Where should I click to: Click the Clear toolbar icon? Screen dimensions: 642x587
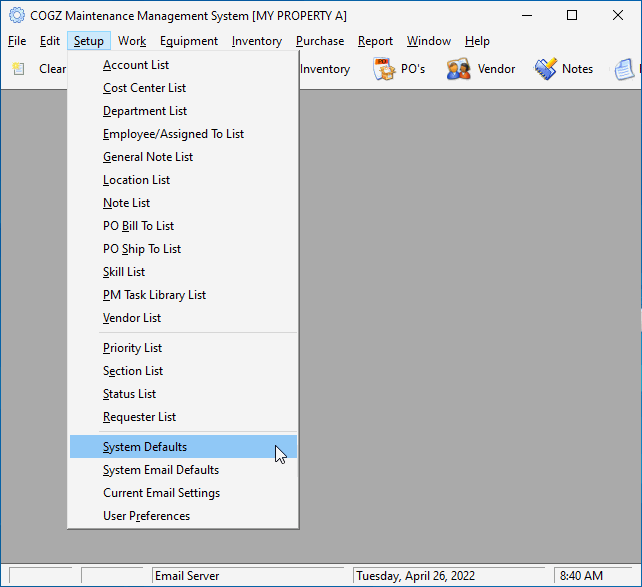pyautogui.click(x=18, y=69)
